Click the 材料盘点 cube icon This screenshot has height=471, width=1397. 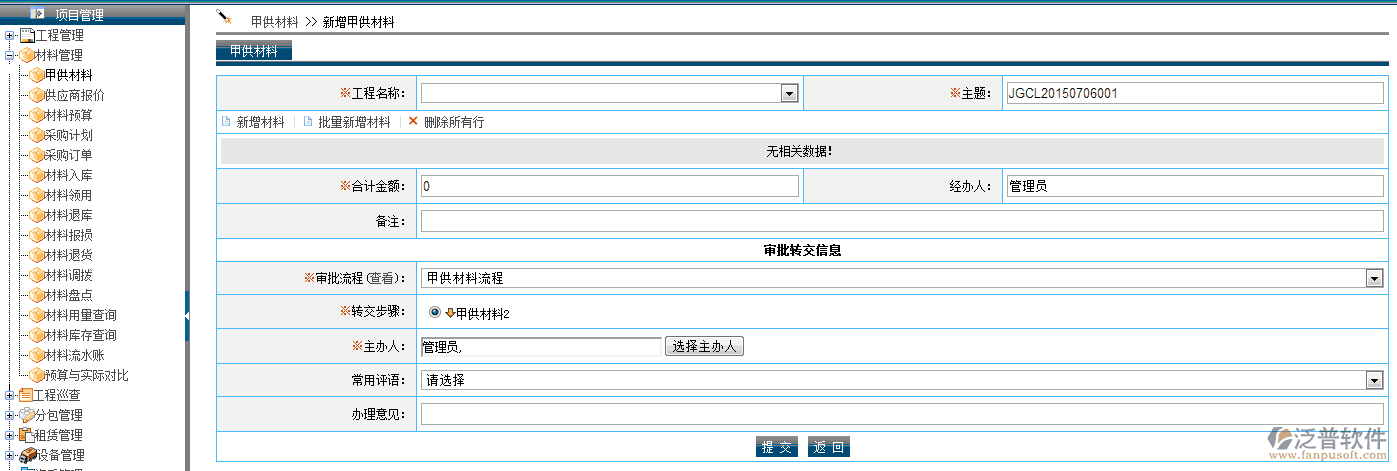[x=37, y=295]
